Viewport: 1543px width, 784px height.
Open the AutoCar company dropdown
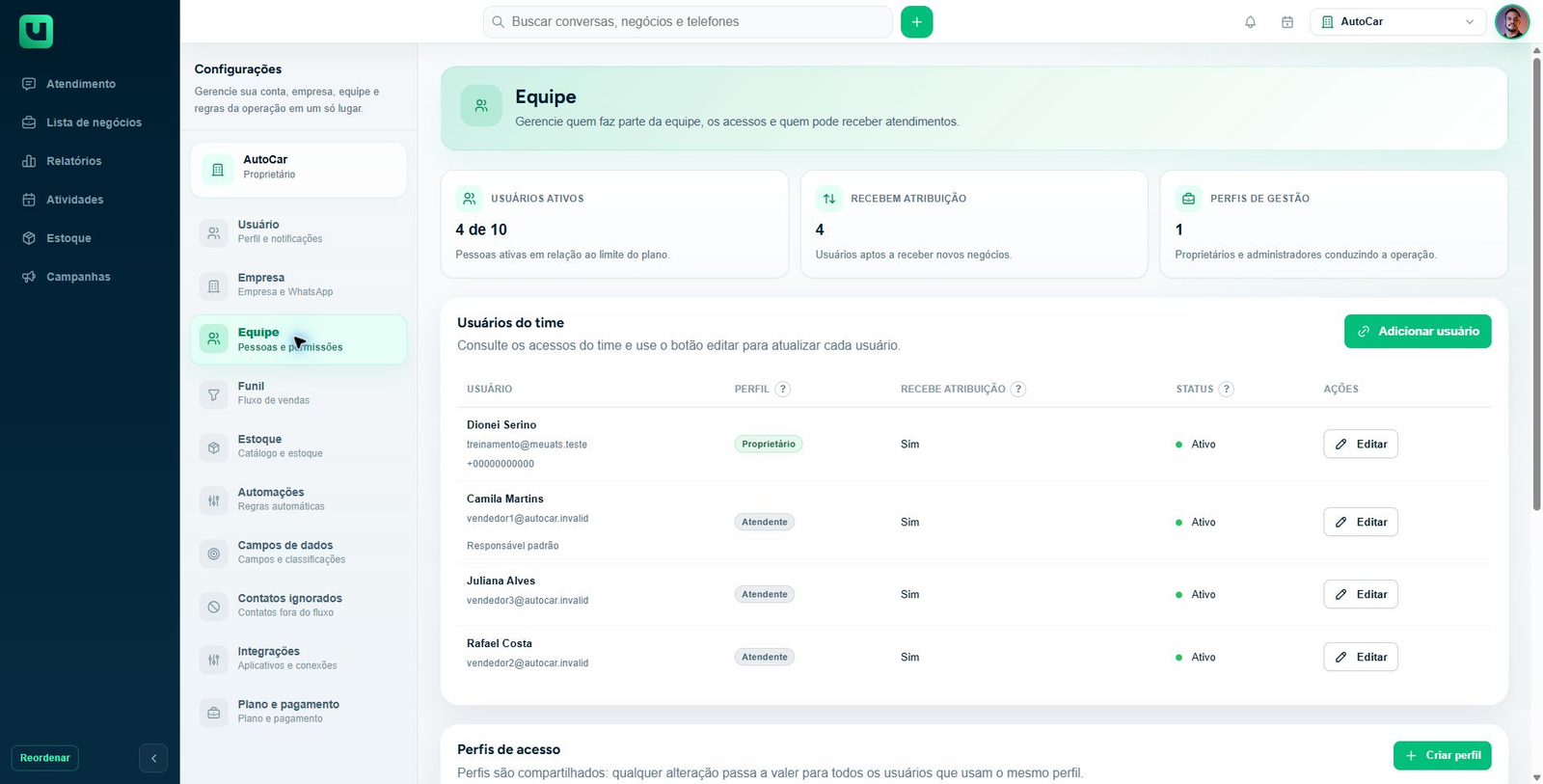(1397, 21)
